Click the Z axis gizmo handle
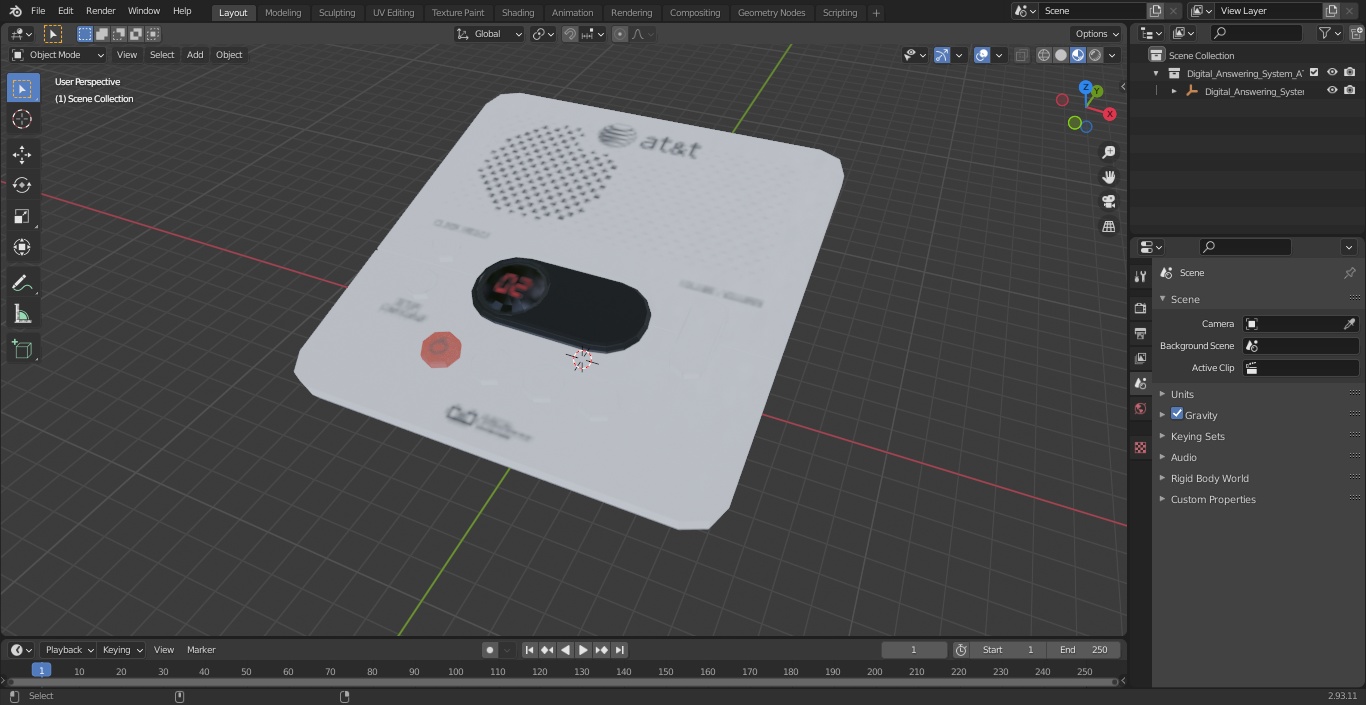1366x705 pixels. tap(1086, 88)
